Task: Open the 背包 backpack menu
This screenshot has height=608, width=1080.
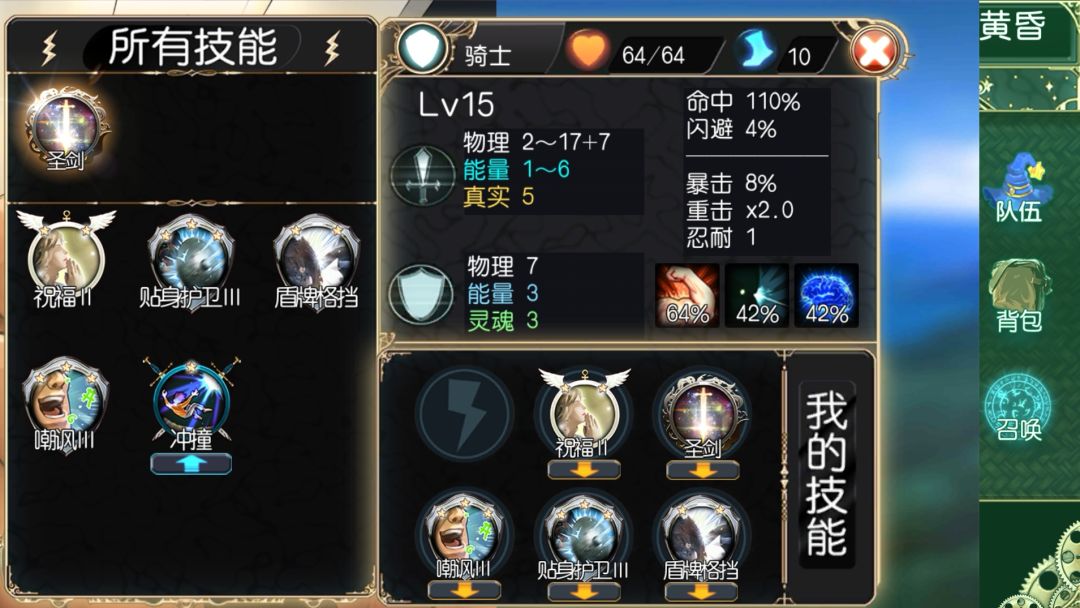Action: tap(1019, 296)
